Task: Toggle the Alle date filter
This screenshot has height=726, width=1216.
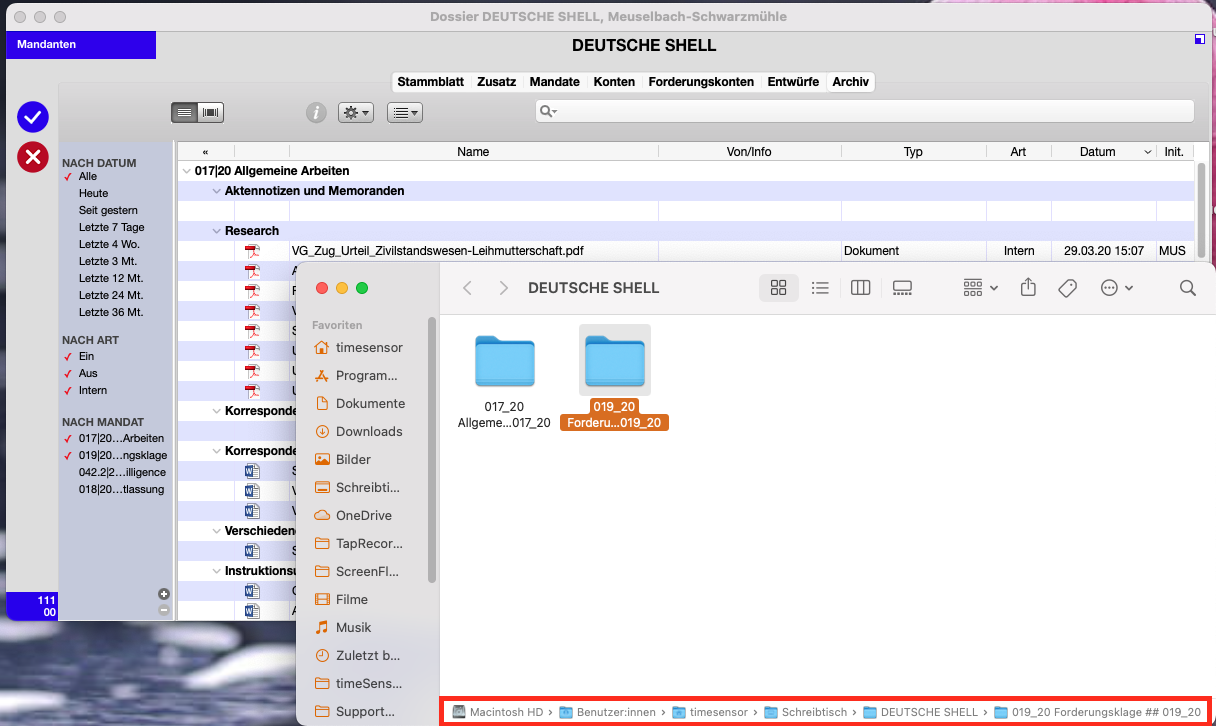Action: [x=88, y=176]
